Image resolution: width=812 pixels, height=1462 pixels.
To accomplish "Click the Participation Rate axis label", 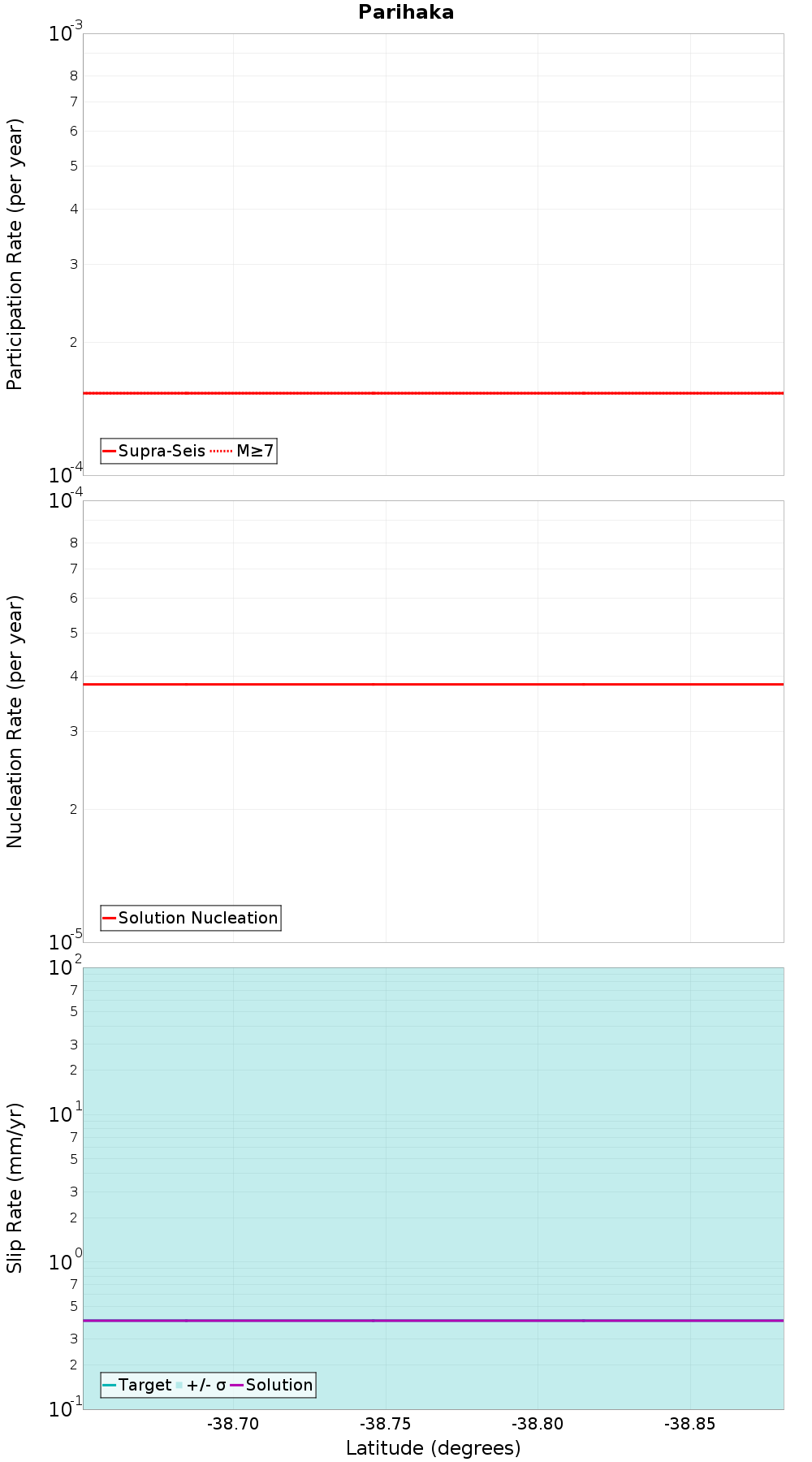I will (15, 254).
